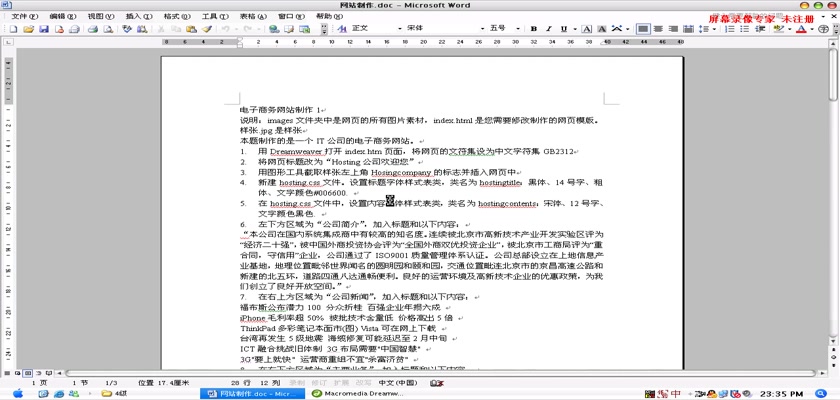This screenshot has width=840, height=400.
Task: Insert hyperlink globe icon
Action: (x=274, y=29)
